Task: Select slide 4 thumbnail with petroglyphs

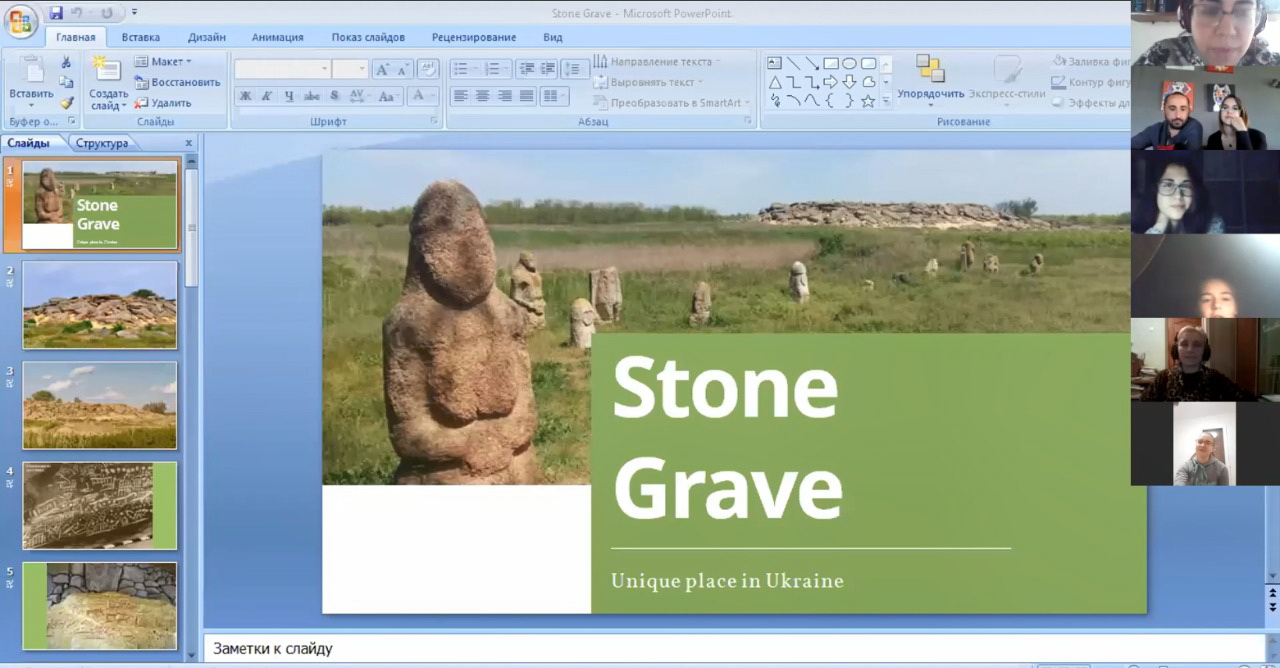Action: pyautogui.click(x=99, y=505)
